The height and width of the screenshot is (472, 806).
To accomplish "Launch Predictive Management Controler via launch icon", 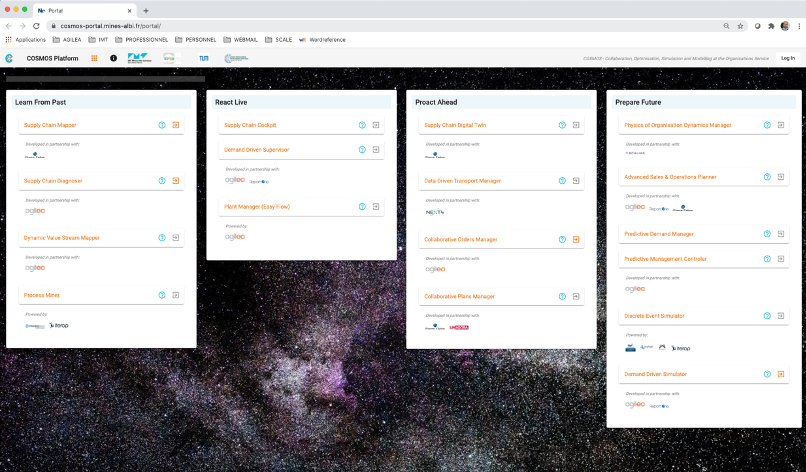I will pyautogui.click(x=781, y=259).
